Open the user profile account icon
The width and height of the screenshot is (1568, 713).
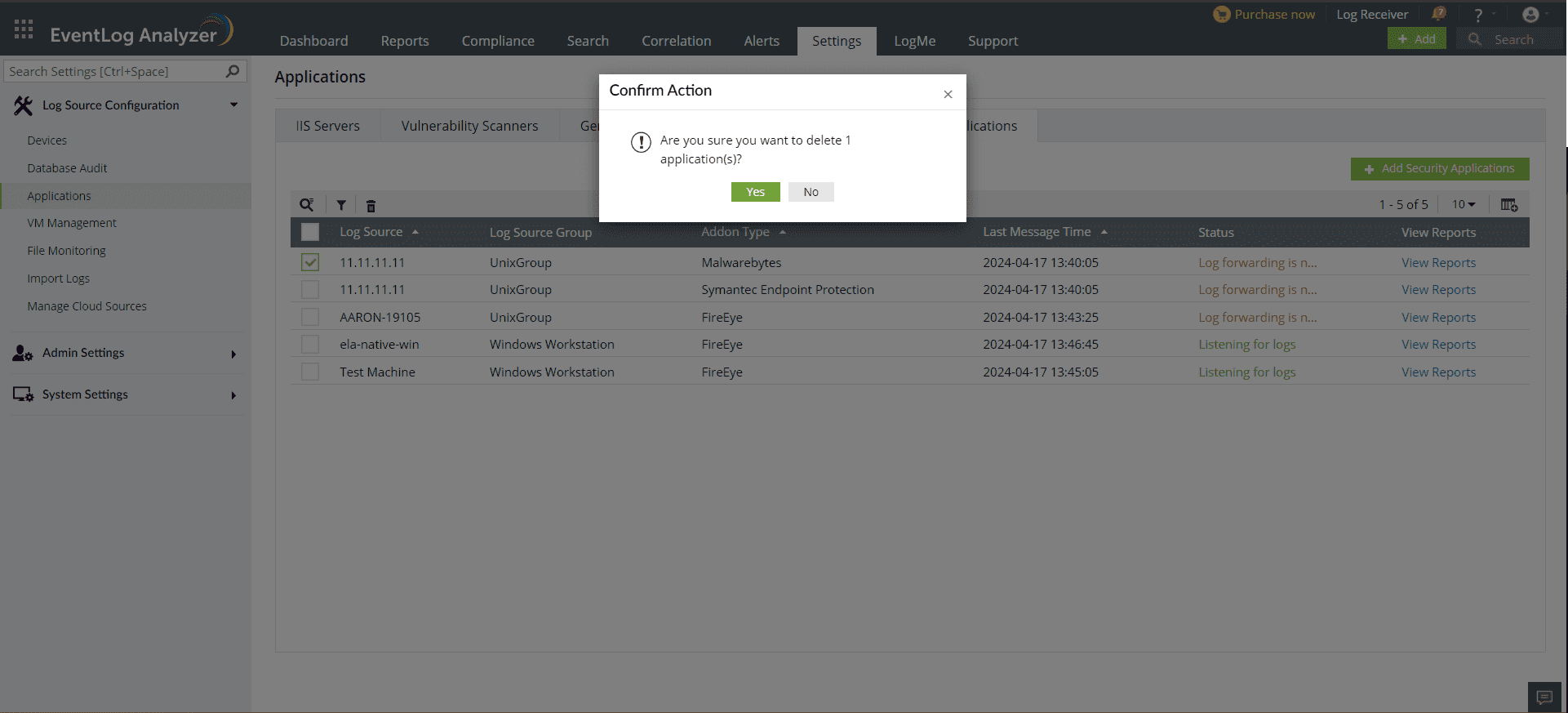tap(1530, 15)
